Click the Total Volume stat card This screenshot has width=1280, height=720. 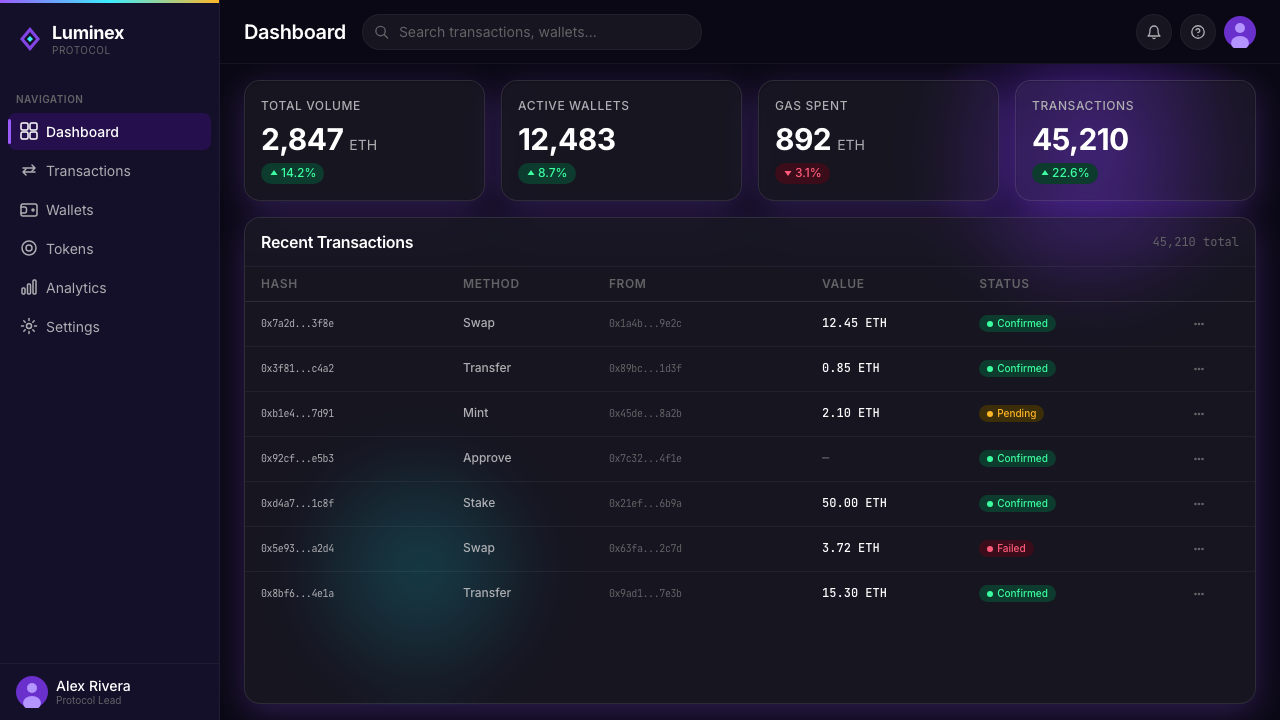(364, 140)
